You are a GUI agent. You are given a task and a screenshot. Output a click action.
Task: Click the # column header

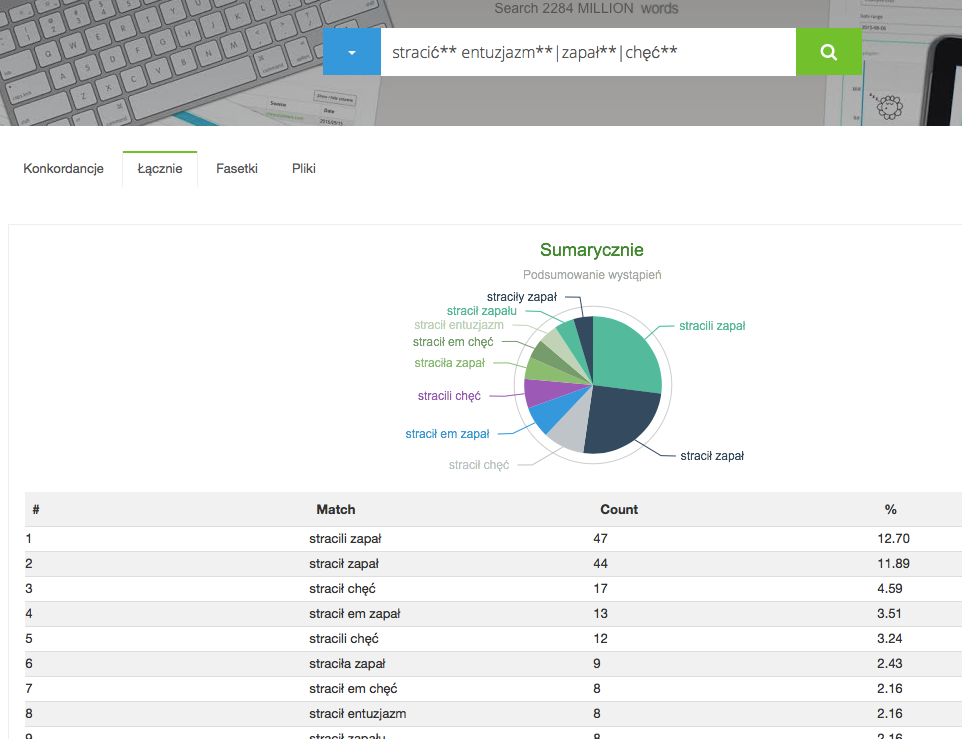click(36, 510)
